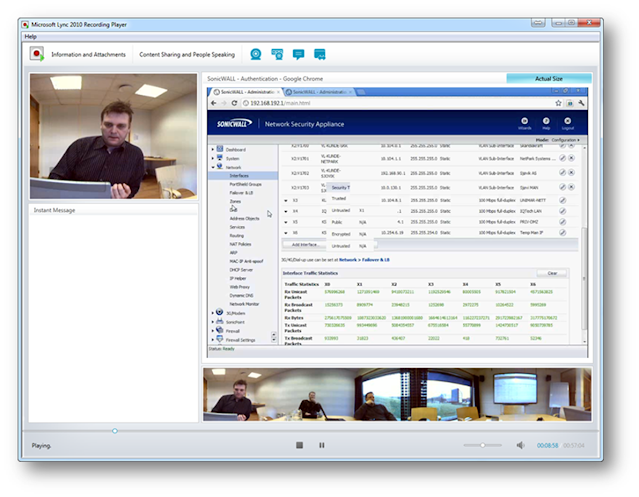Edit the X4 interface settings

562,211
